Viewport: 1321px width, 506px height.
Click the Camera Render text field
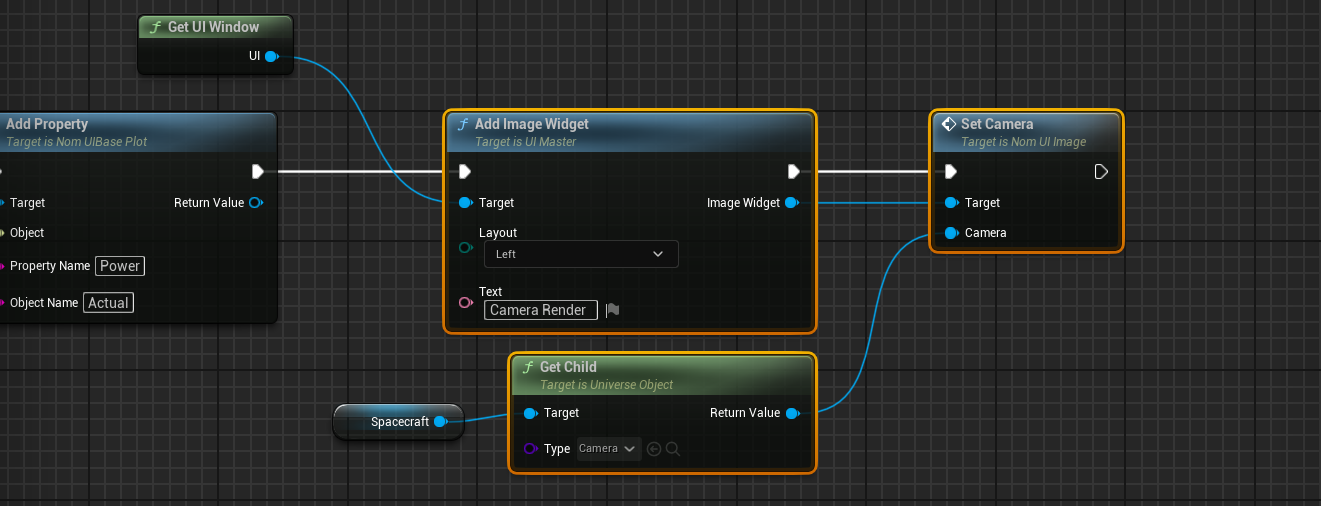[x=540, y=310]
